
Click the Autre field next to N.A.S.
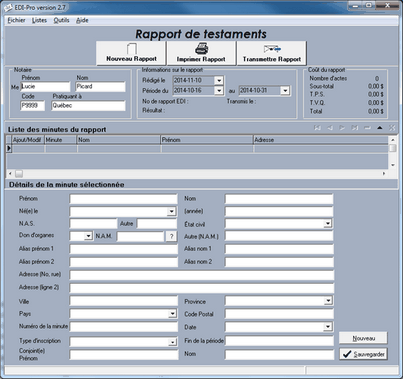click(157, 224)
